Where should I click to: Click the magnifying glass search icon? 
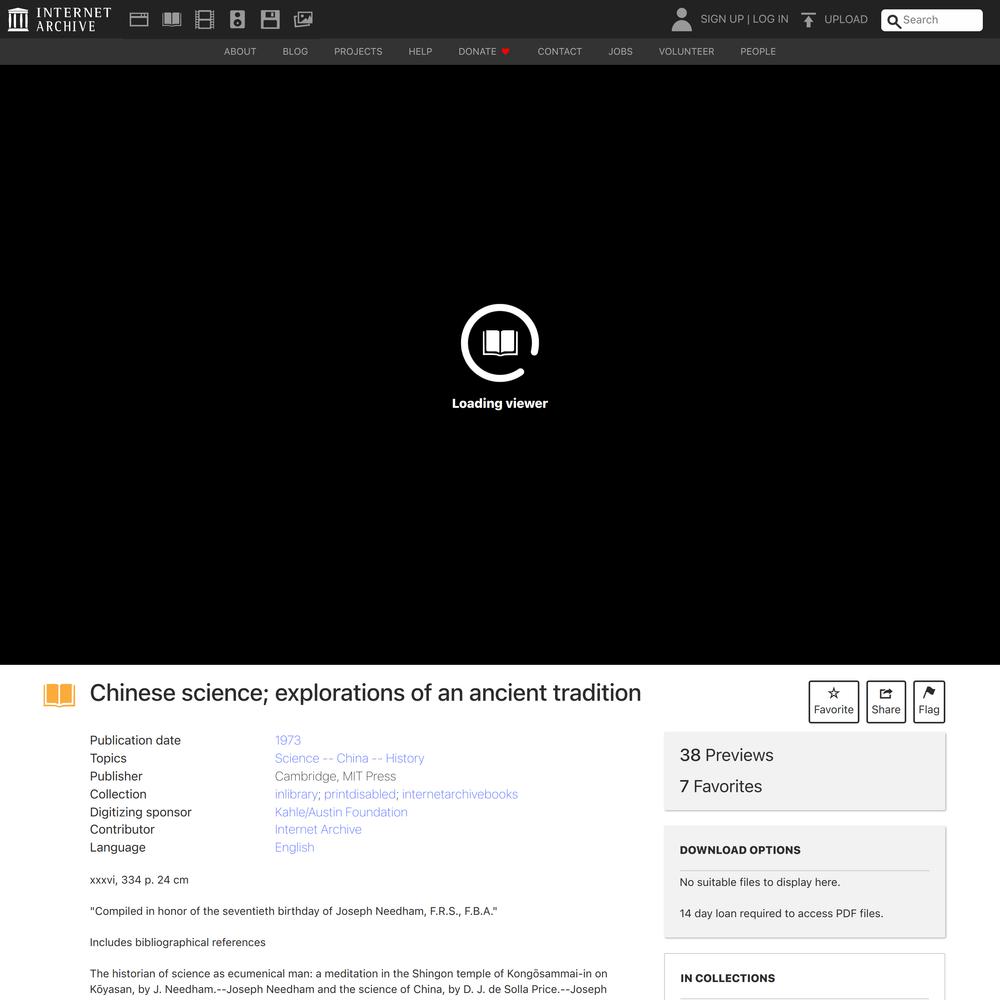(x=893, y=21)
